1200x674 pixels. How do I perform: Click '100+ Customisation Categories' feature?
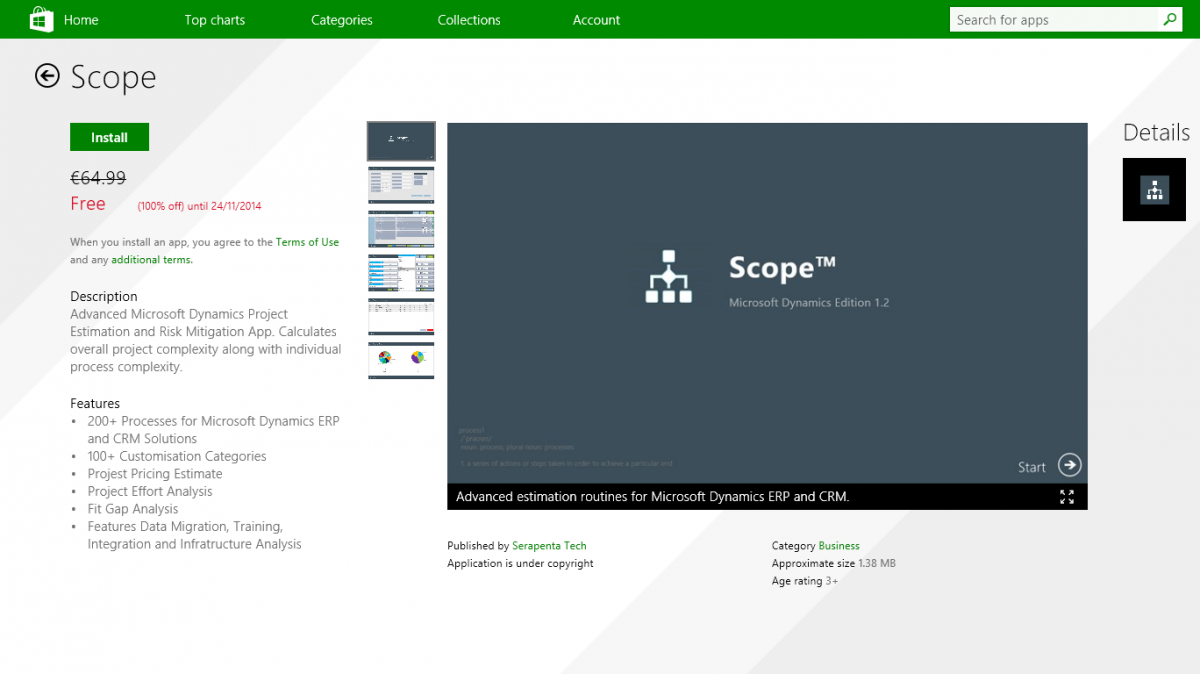click(177, 456)
